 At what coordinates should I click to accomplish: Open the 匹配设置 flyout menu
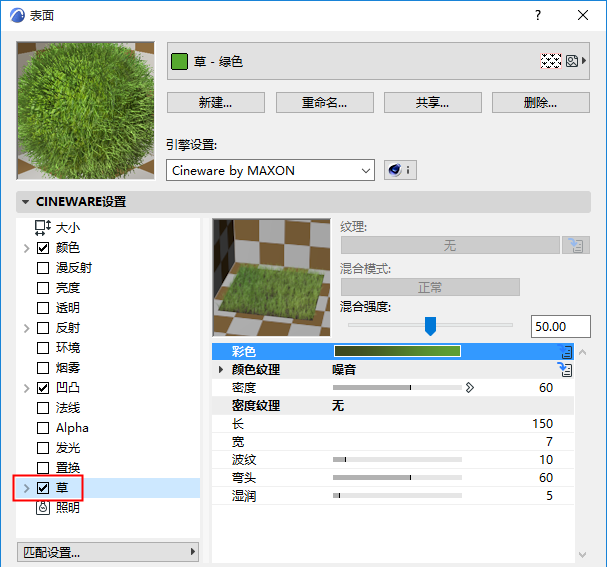coord(108,552)
